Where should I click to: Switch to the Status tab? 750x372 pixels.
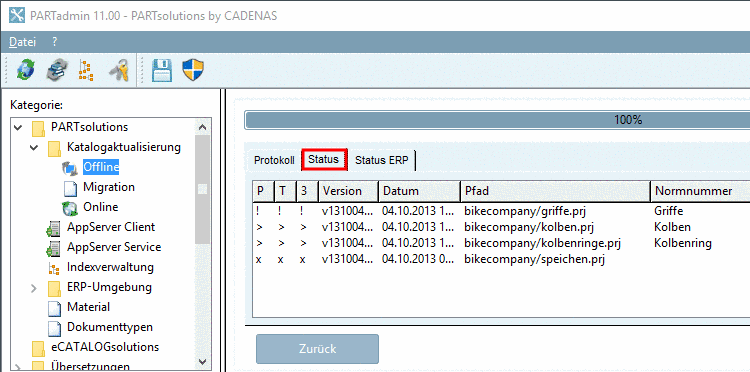[x=324, y=159]
